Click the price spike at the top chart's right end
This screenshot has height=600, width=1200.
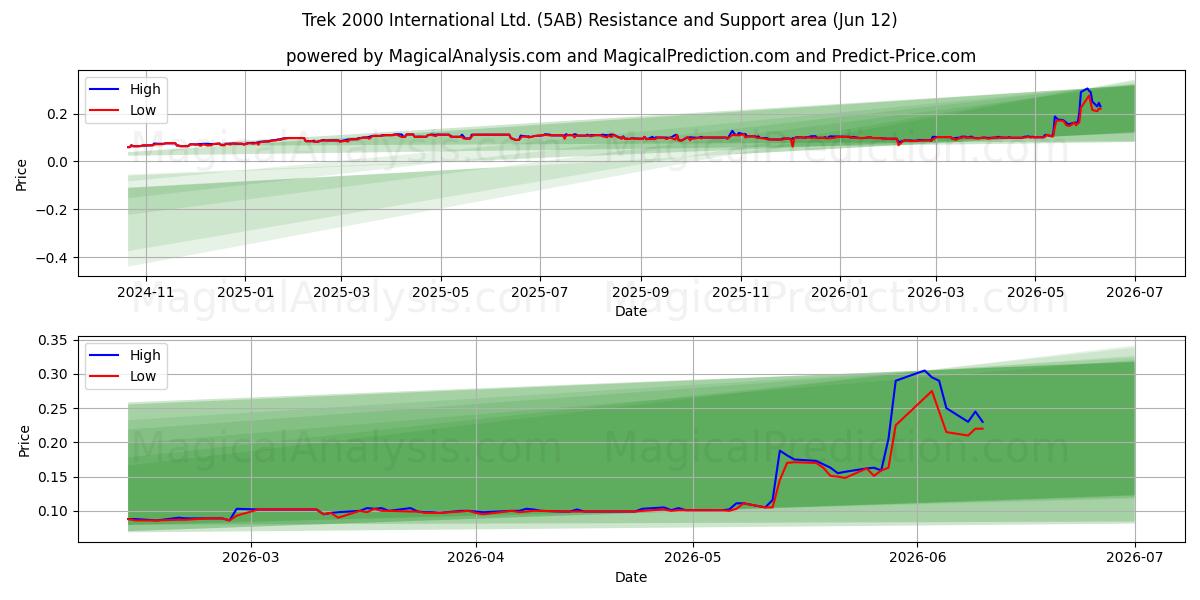pyautogui.click(x=1087, y=89)
